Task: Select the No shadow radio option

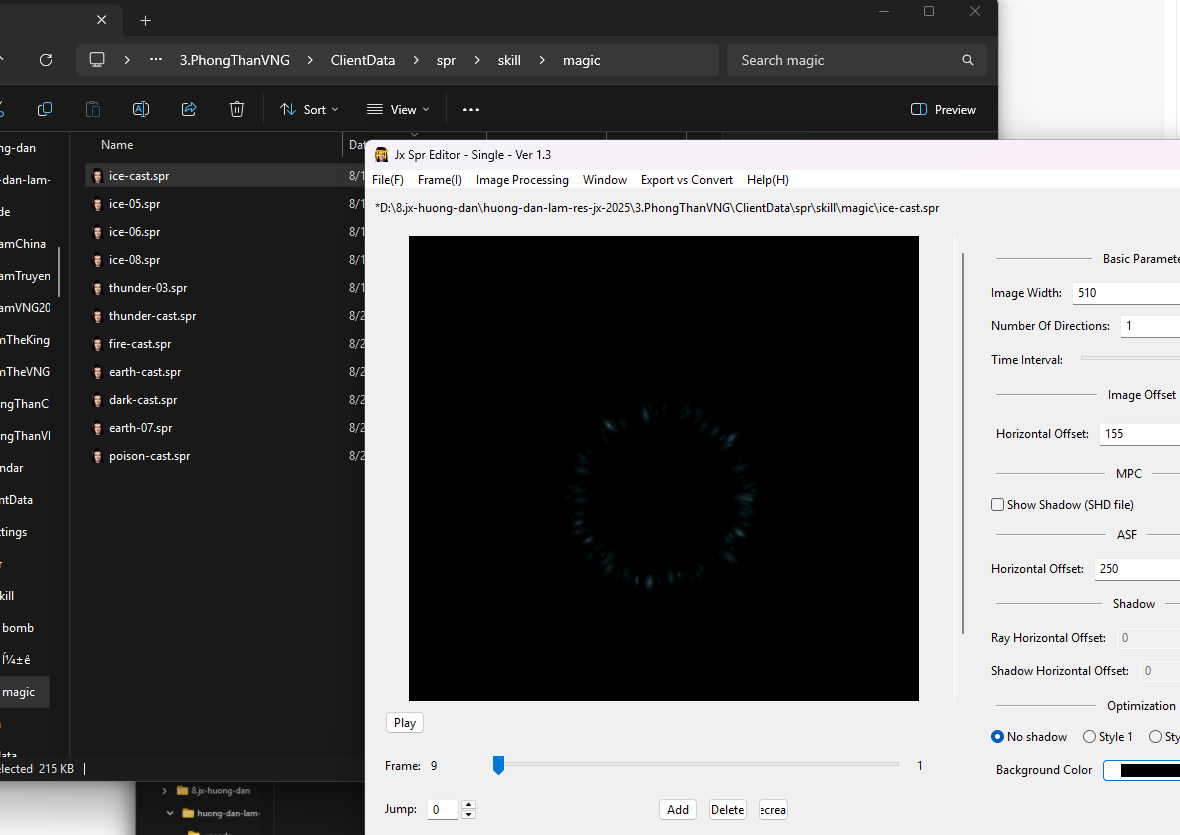Action: [997, 737]
